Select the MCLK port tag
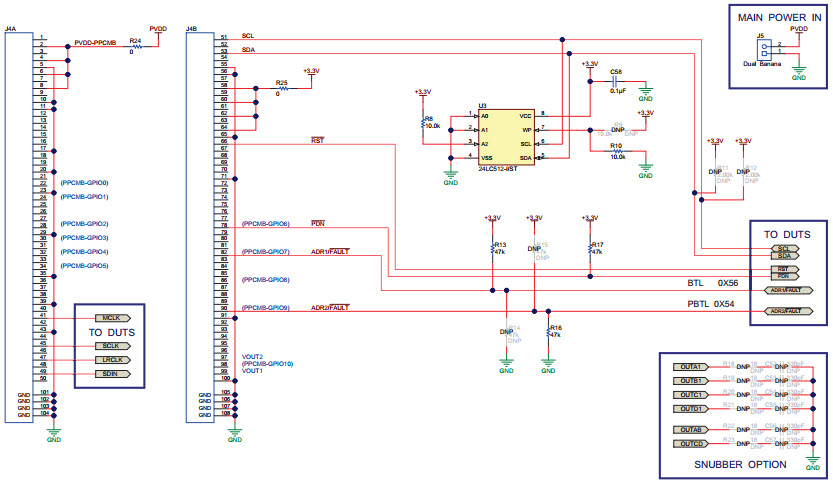Viewport: 833px width, 483px height. click(111, 317)
